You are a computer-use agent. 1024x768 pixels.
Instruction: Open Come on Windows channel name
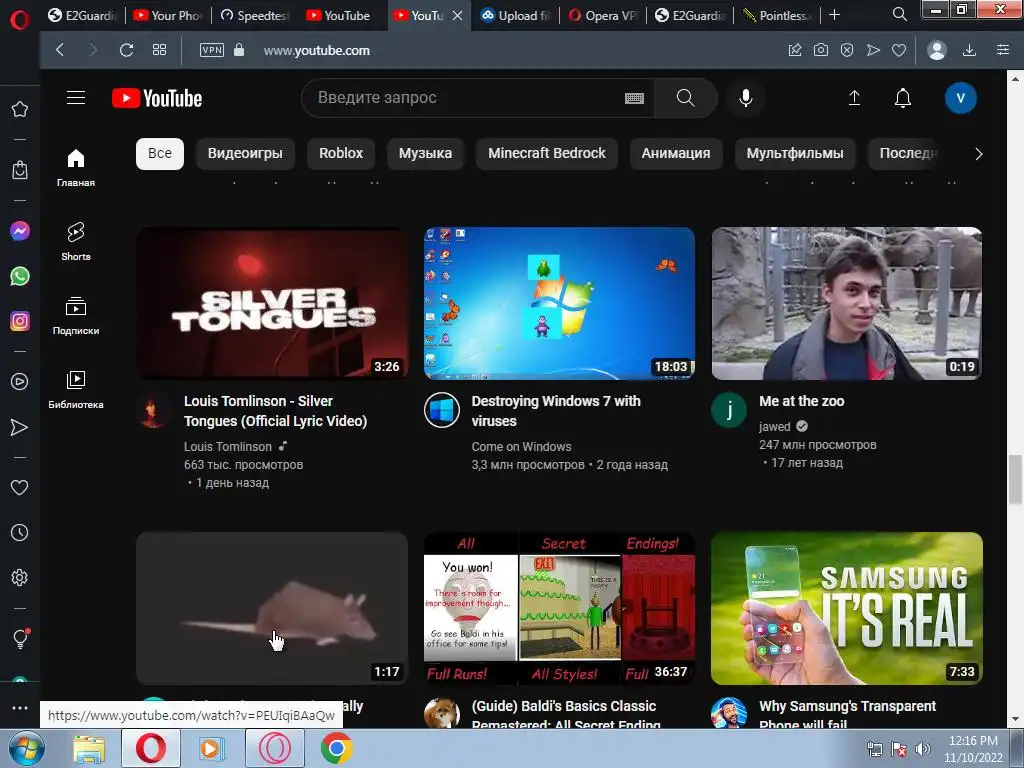pos(521,447)
